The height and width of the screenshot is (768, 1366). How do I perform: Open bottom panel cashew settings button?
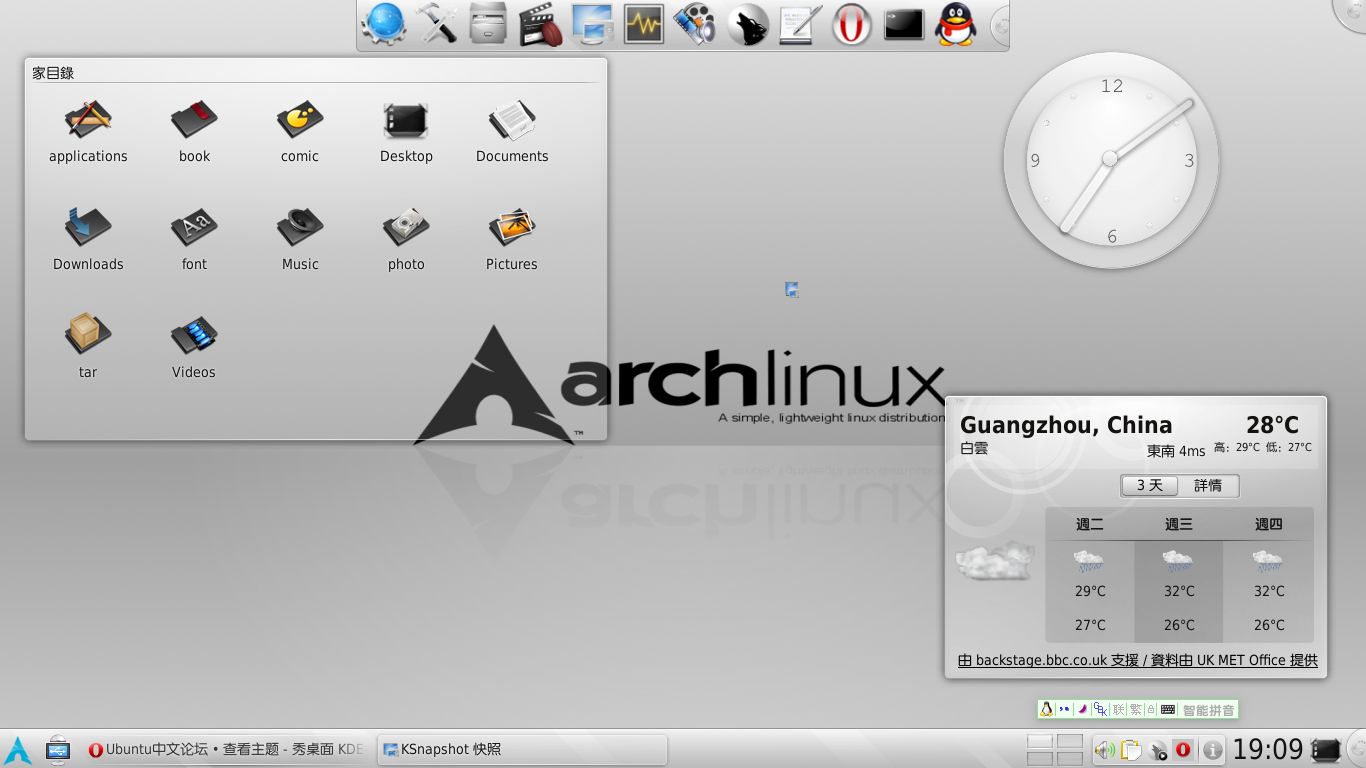pos(1356,749)
